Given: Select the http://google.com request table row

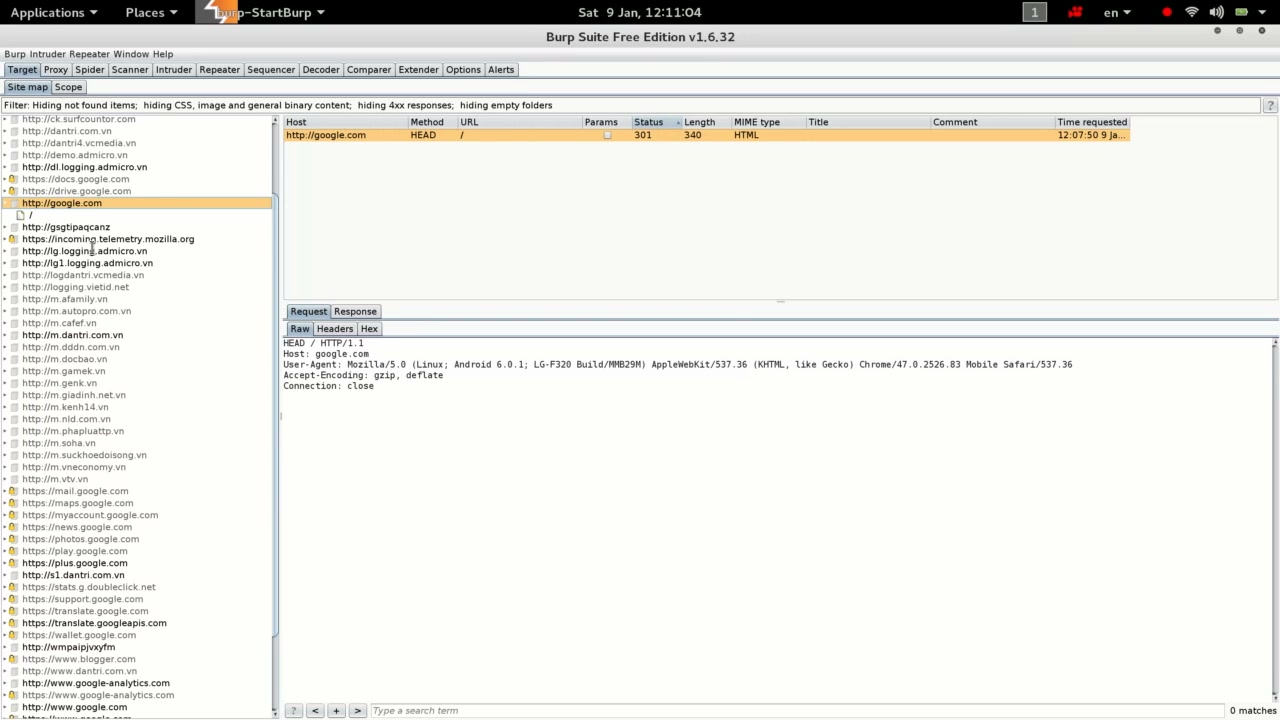Looking at the screenshot, I should tap(707, 135).
